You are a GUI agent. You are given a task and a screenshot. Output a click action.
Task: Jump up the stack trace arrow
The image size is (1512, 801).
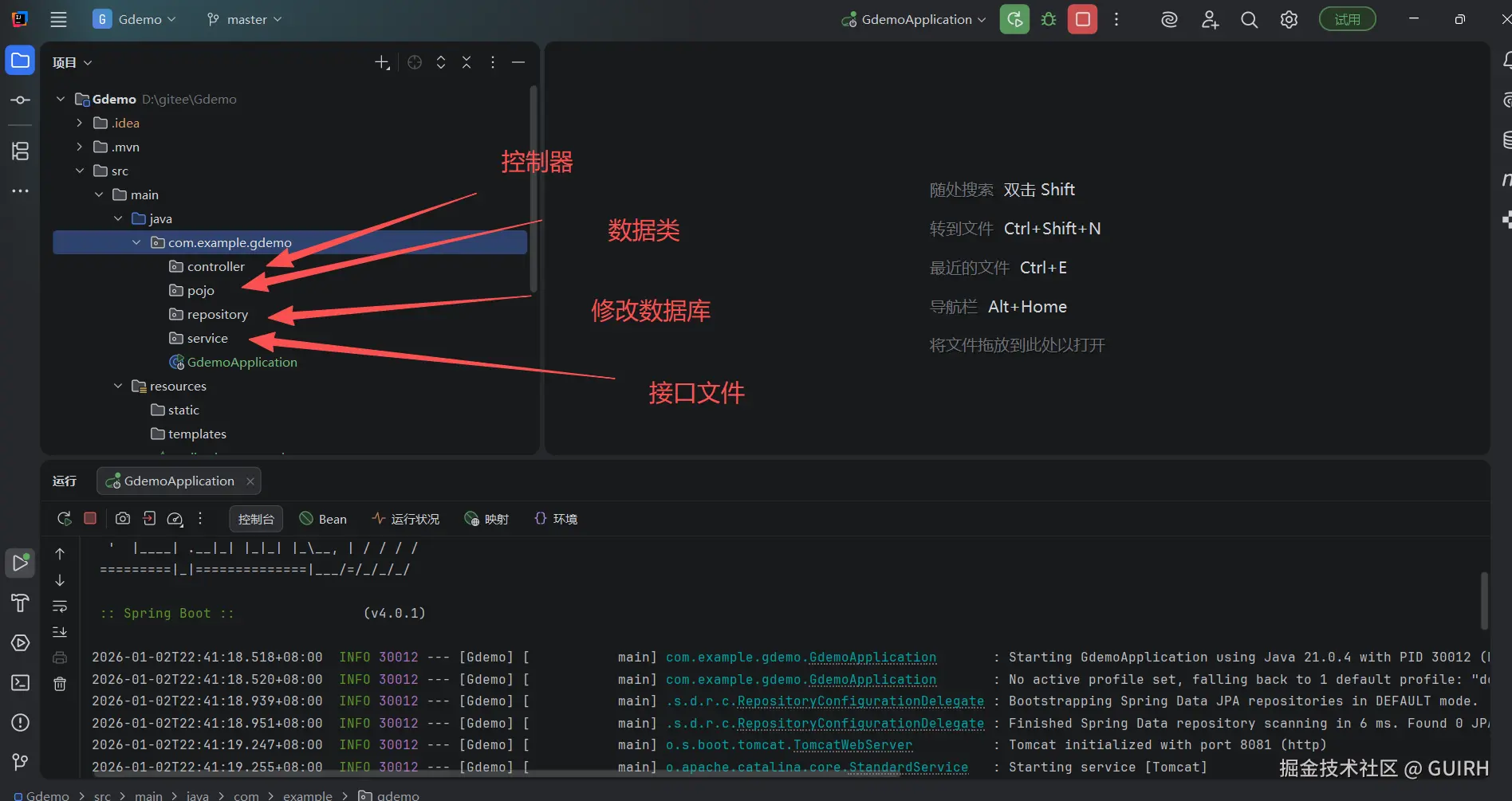(x=60, y=554)
